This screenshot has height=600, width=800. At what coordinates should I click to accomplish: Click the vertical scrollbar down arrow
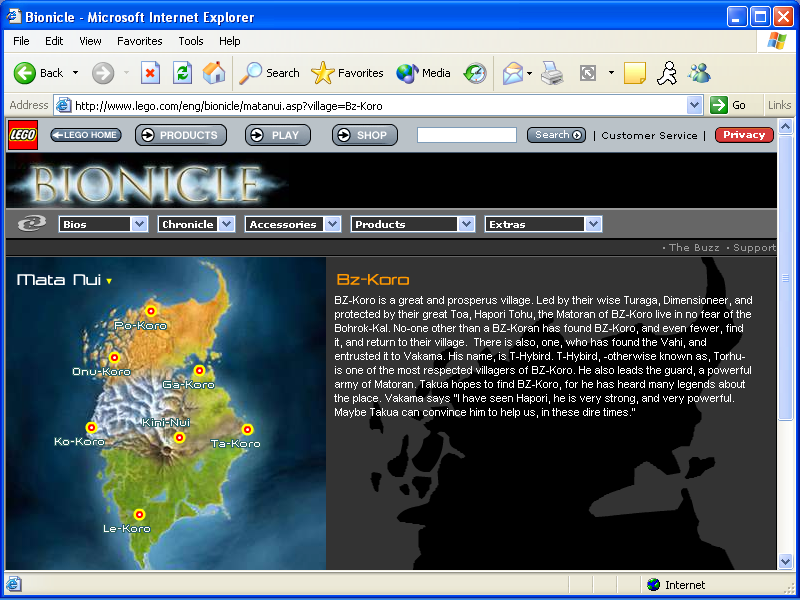(785, 561)
